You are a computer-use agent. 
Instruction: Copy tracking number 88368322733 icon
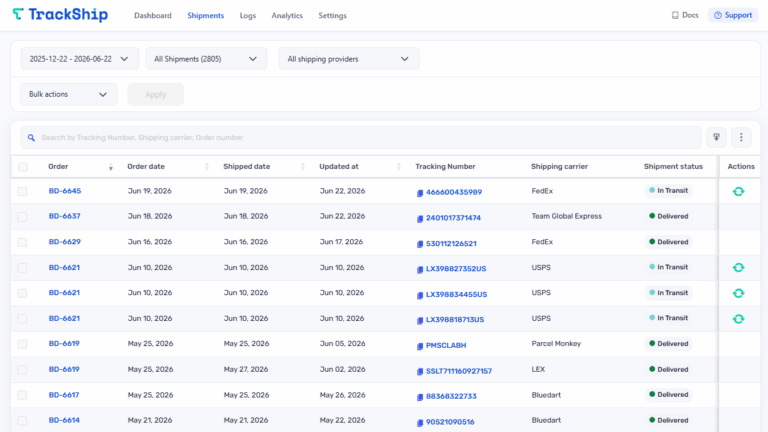pyautogui.click(x=420, y=397)
